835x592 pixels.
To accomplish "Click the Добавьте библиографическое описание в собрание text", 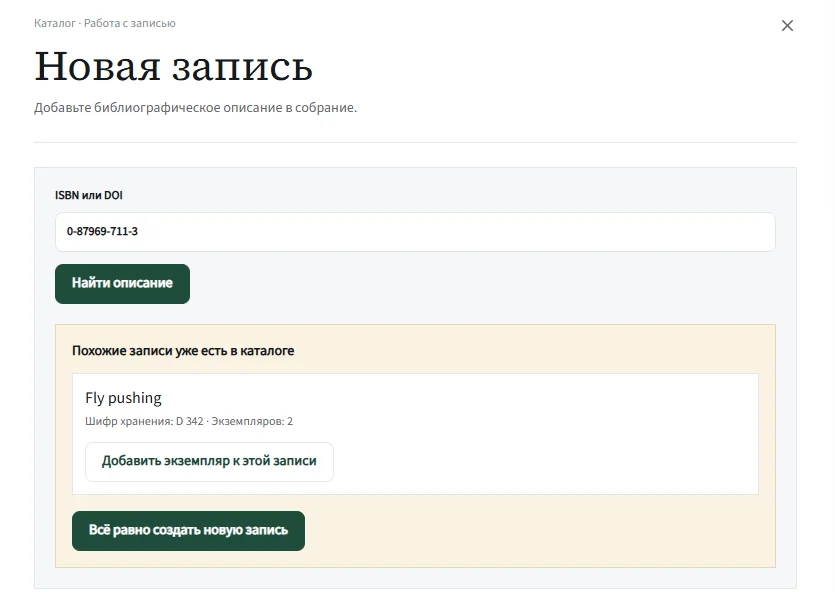I will coord(195,108).
